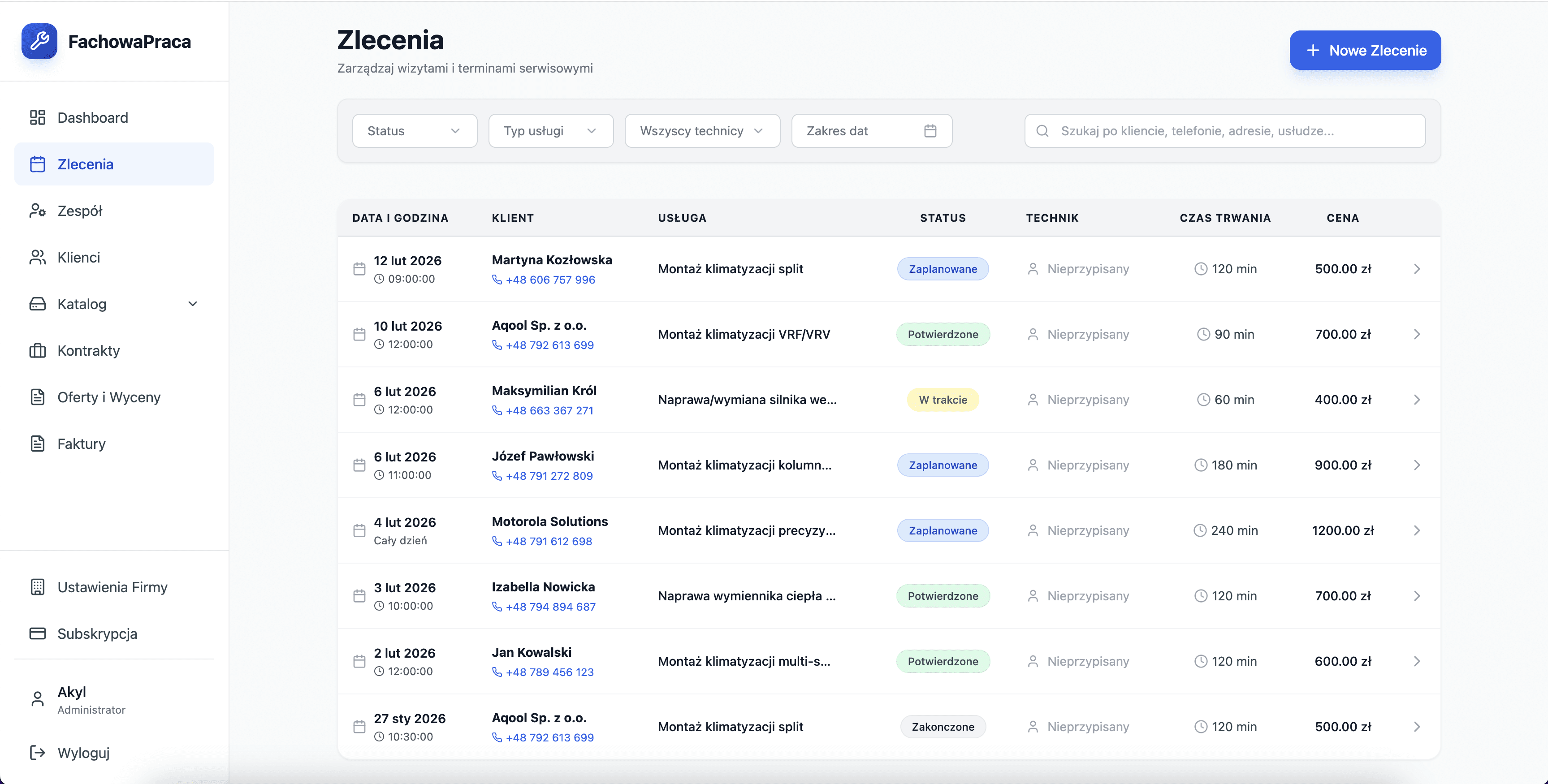The image size is (1548, 784).
Task: Click the Kontrakty briefcase icon
Action: [x=37, y=350]
